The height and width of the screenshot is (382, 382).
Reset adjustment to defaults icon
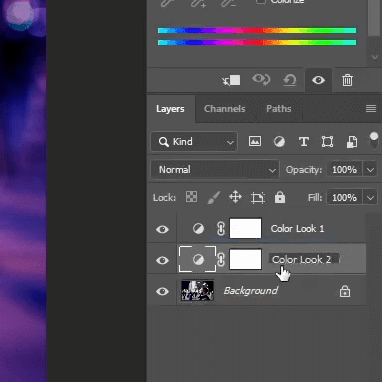[x=289, y=80]
